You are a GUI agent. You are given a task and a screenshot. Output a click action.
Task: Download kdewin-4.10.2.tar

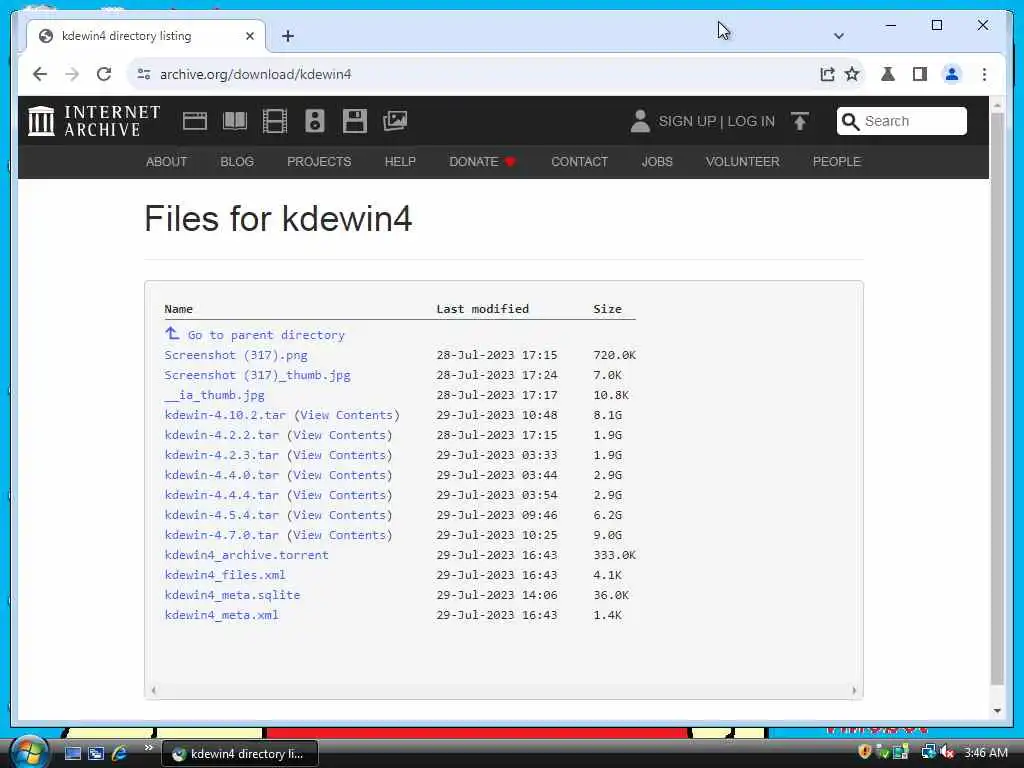(x=225, y=415)
